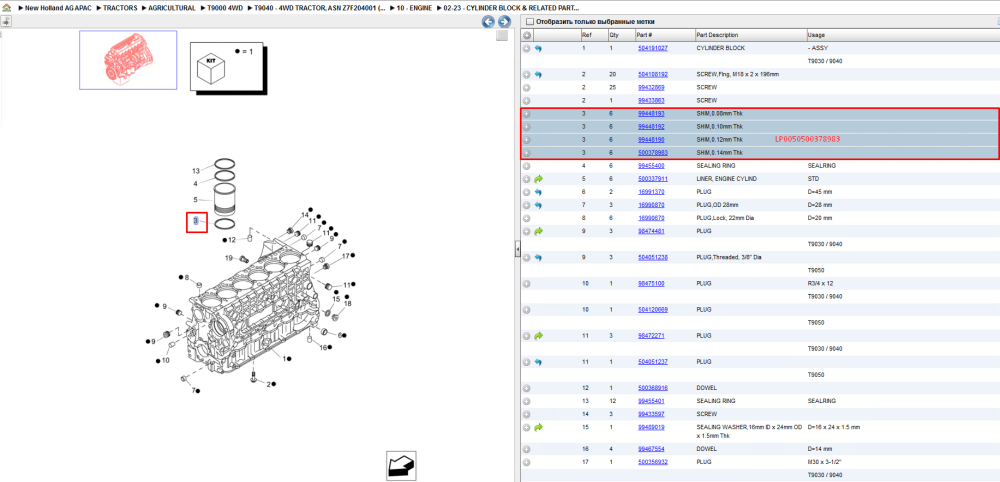Add SHIM,0.08mm Thk via plus icon
Screen dimensions: 1000x482
click(x=527, y=114)
